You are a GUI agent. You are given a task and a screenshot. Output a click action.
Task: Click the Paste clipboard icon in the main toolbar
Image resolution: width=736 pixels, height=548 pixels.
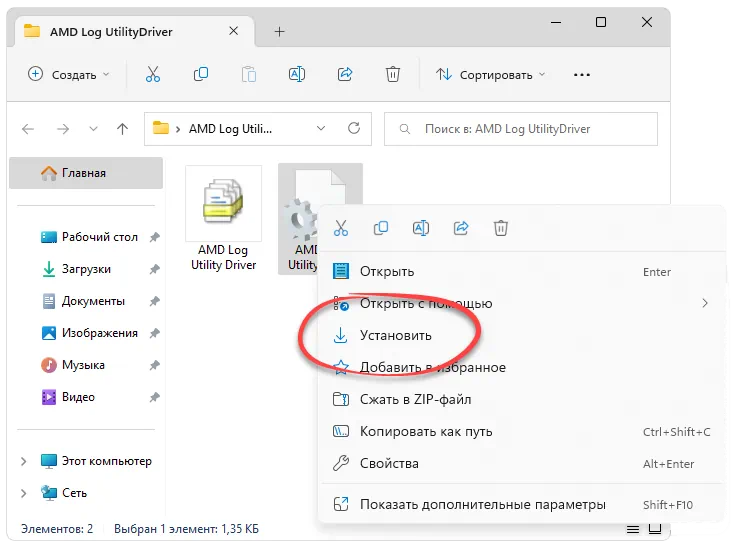[249, 74]
